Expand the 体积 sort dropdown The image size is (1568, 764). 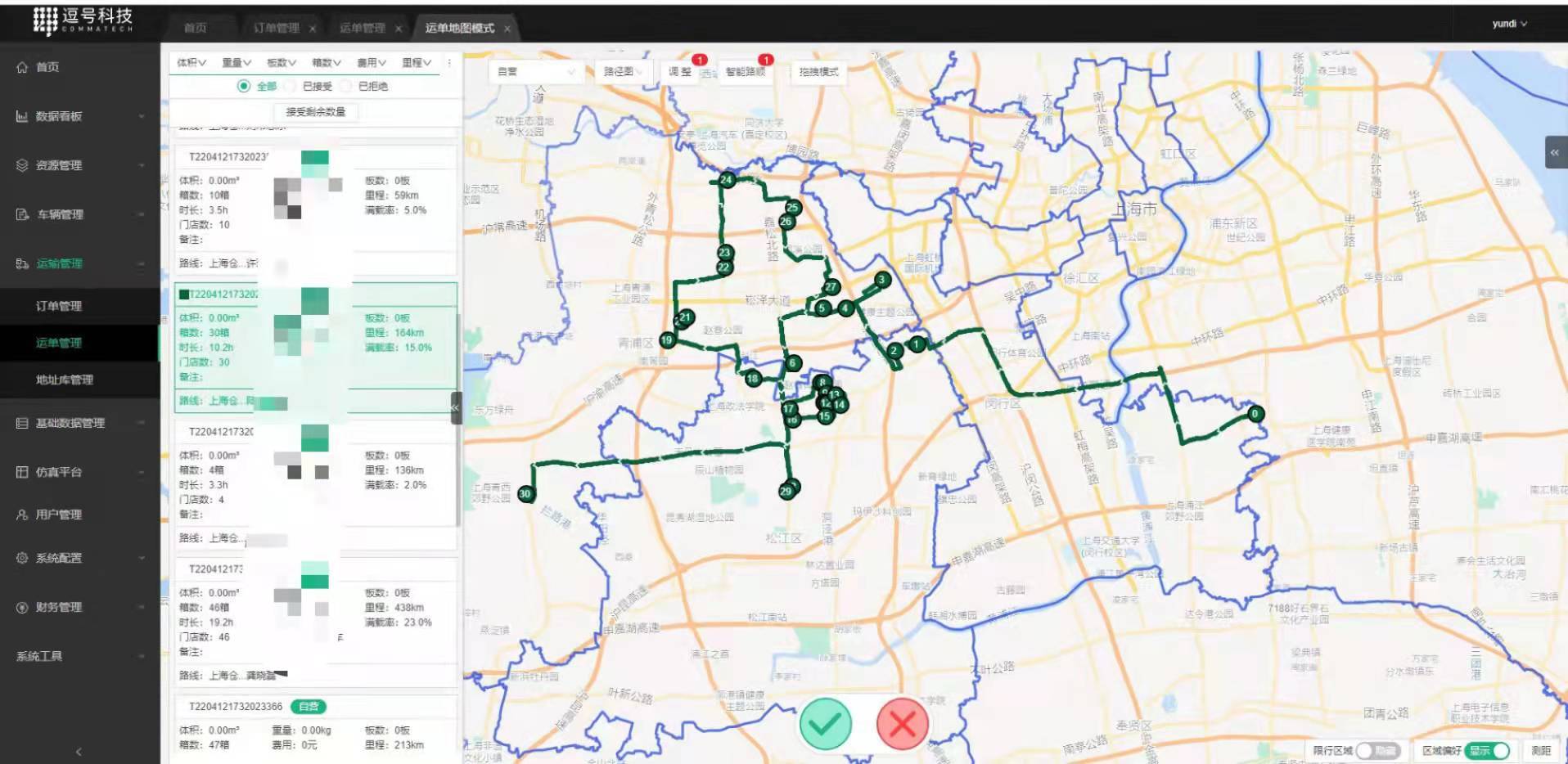191,62
